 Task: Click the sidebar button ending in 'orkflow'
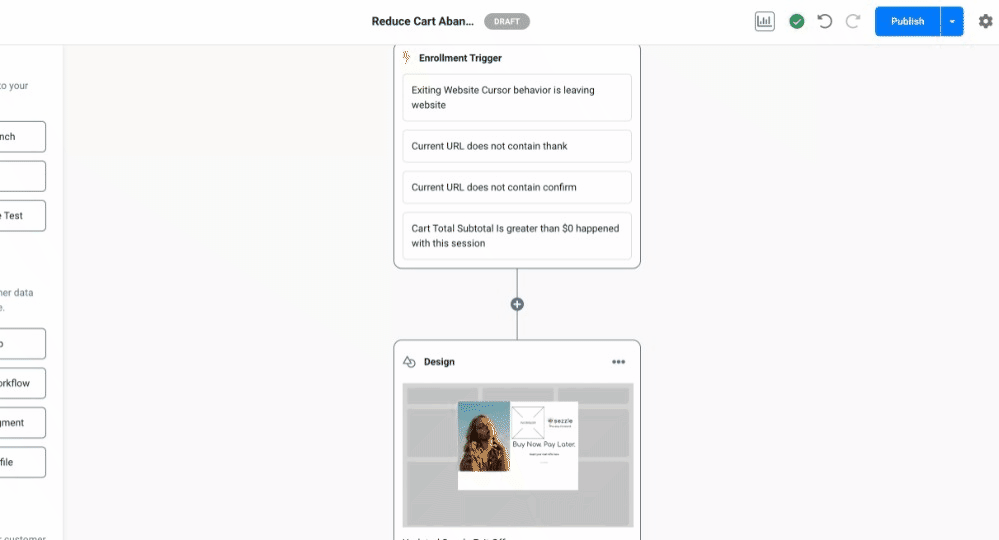pos(22,383)
